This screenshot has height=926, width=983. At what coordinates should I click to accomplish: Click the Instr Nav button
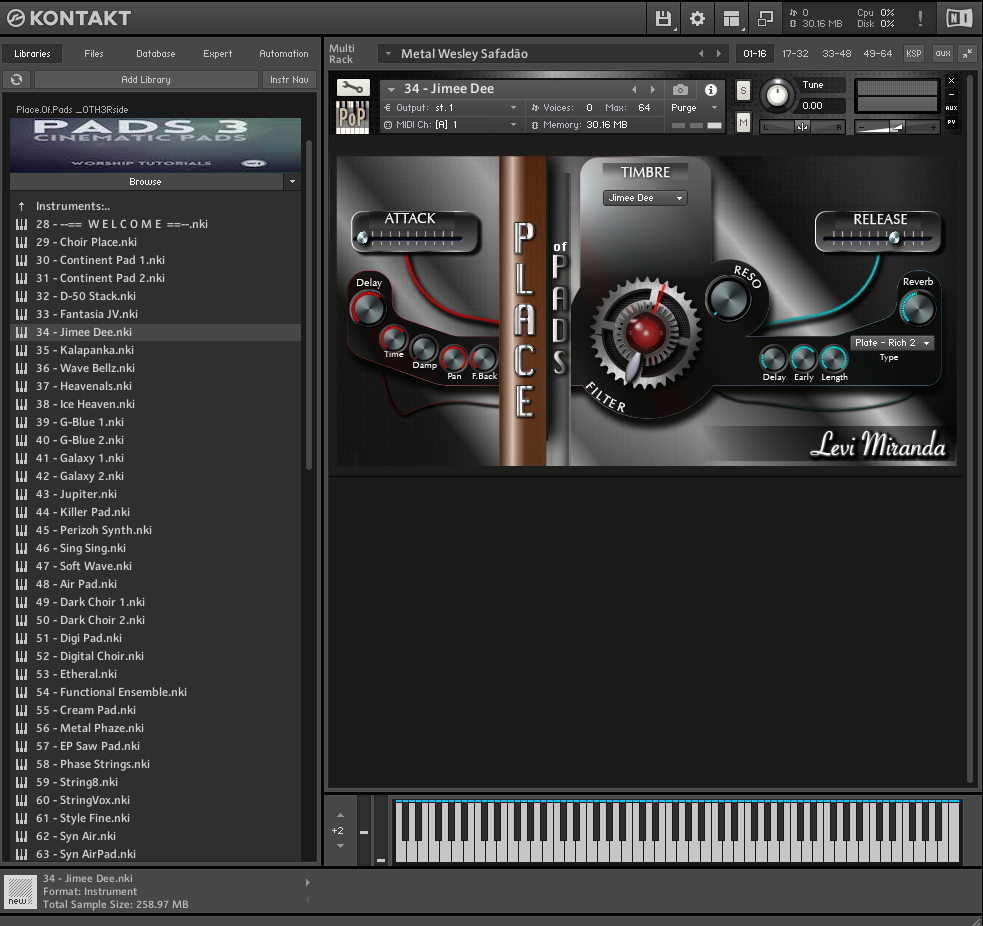289,80
